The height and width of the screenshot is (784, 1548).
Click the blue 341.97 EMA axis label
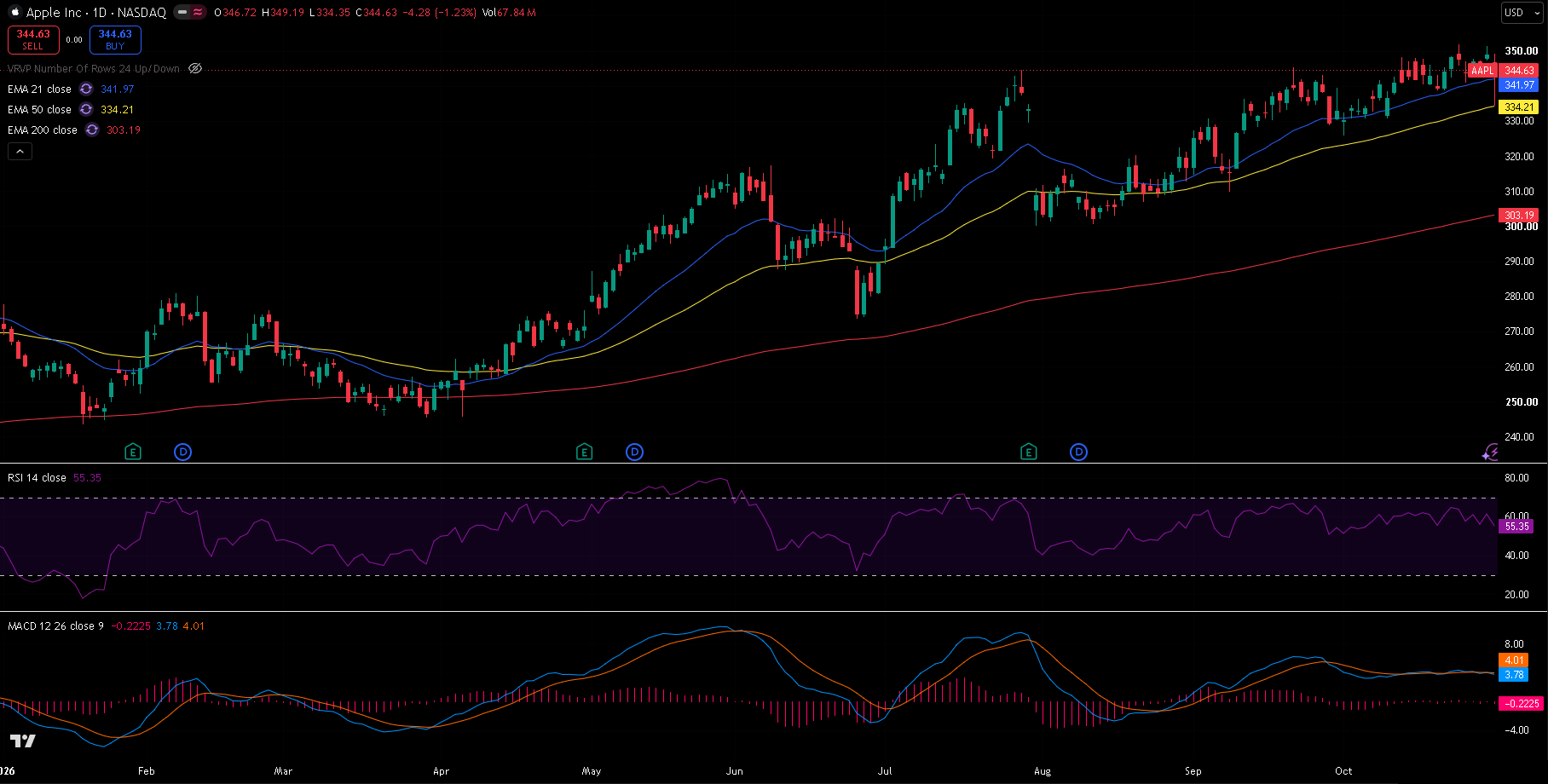(1519, 84)
